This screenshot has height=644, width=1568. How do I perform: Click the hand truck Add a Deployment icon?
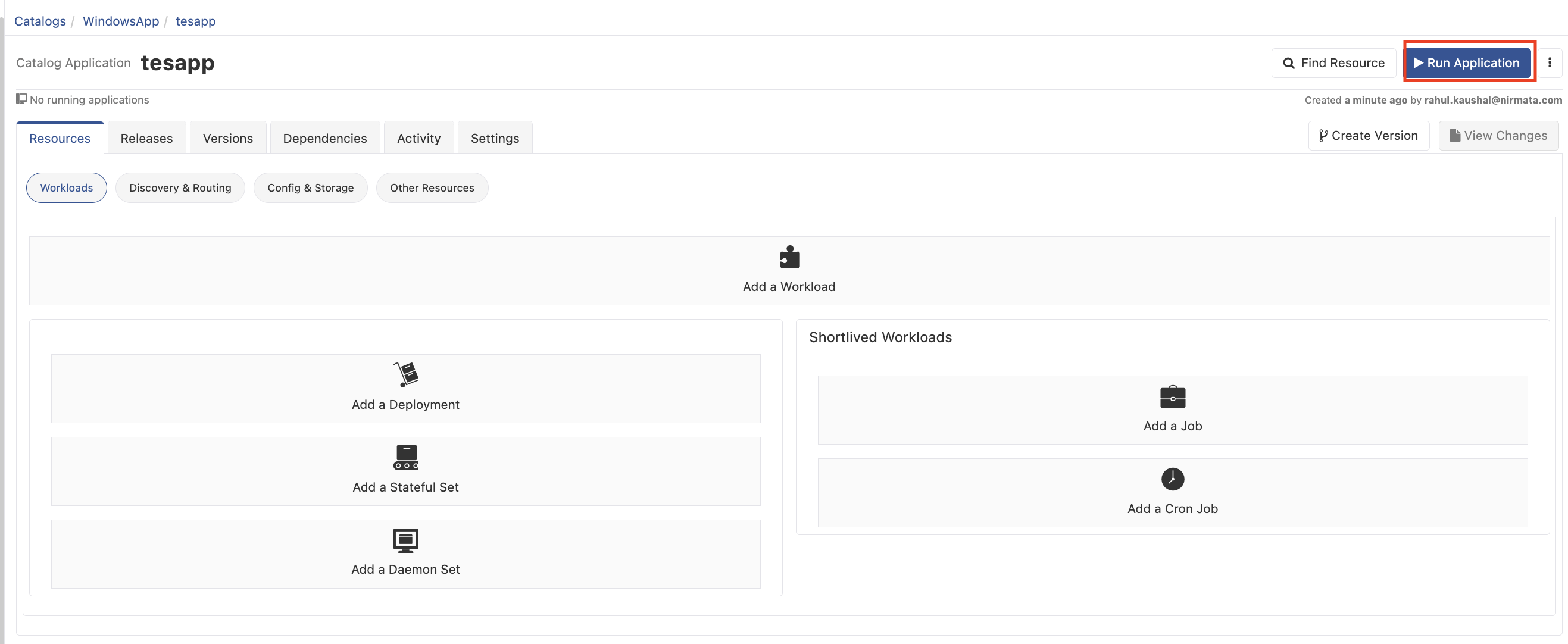point(406,374)
